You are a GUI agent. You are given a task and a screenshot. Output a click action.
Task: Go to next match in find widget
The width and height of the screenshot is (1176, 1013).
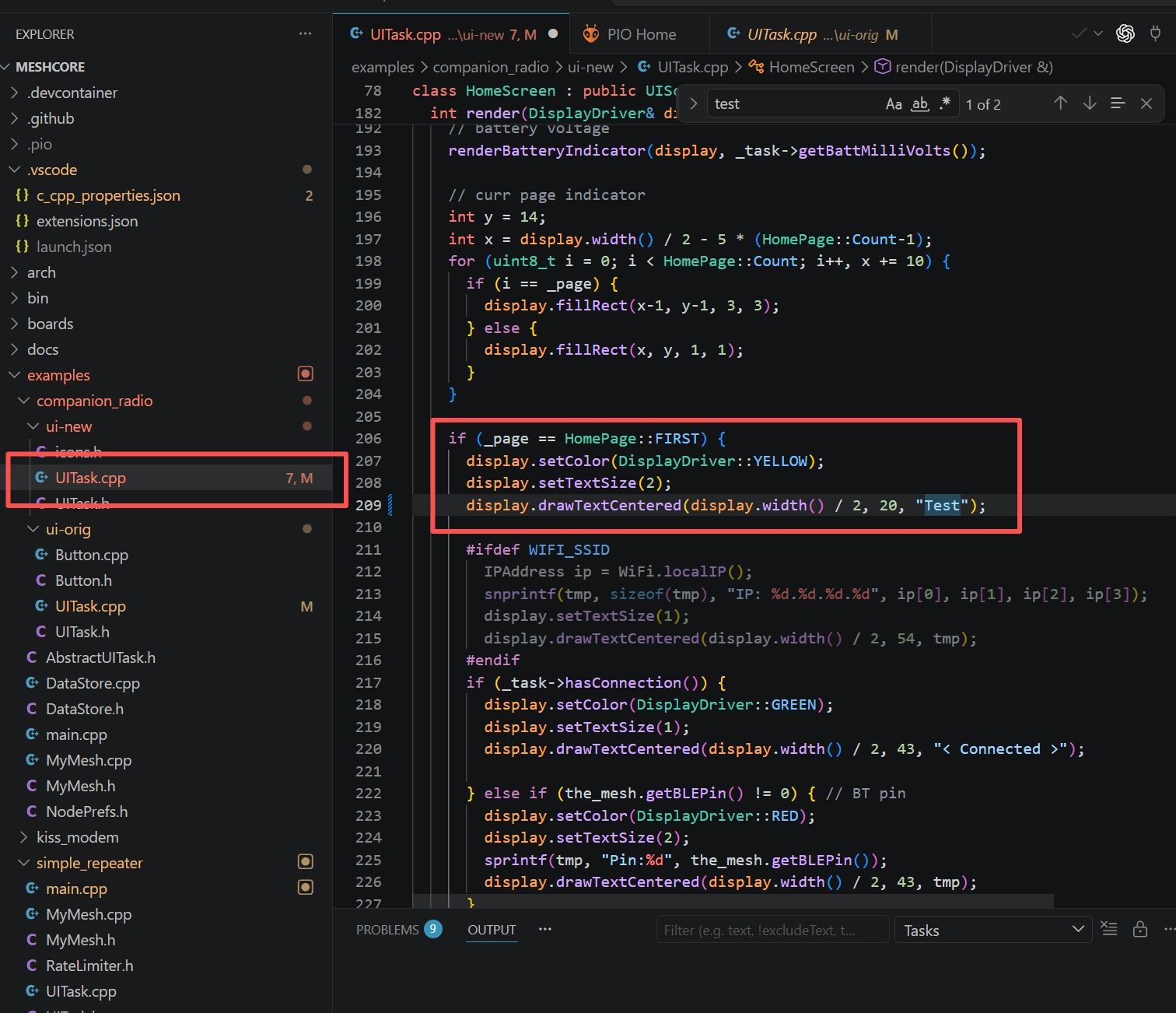[1090, 103]
